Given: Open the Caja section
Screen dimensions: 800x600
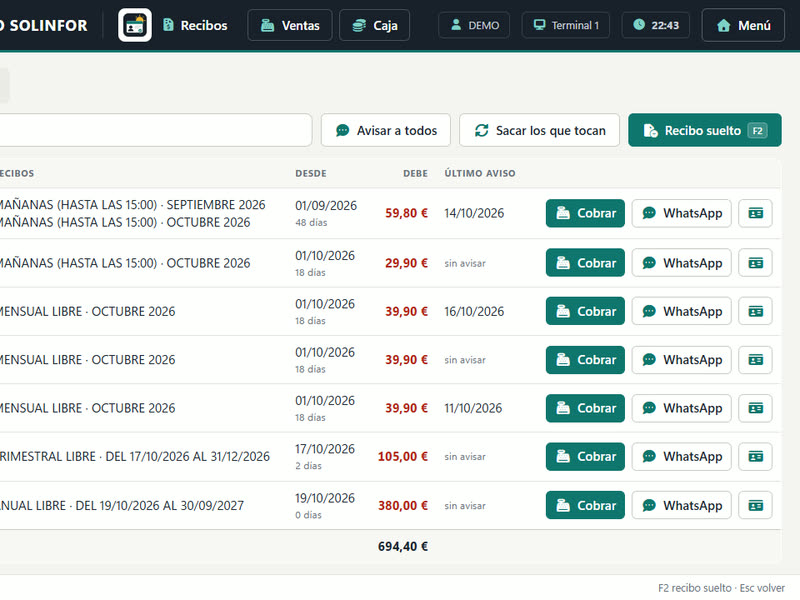Looking at the screenshot, I should point(374,25).
